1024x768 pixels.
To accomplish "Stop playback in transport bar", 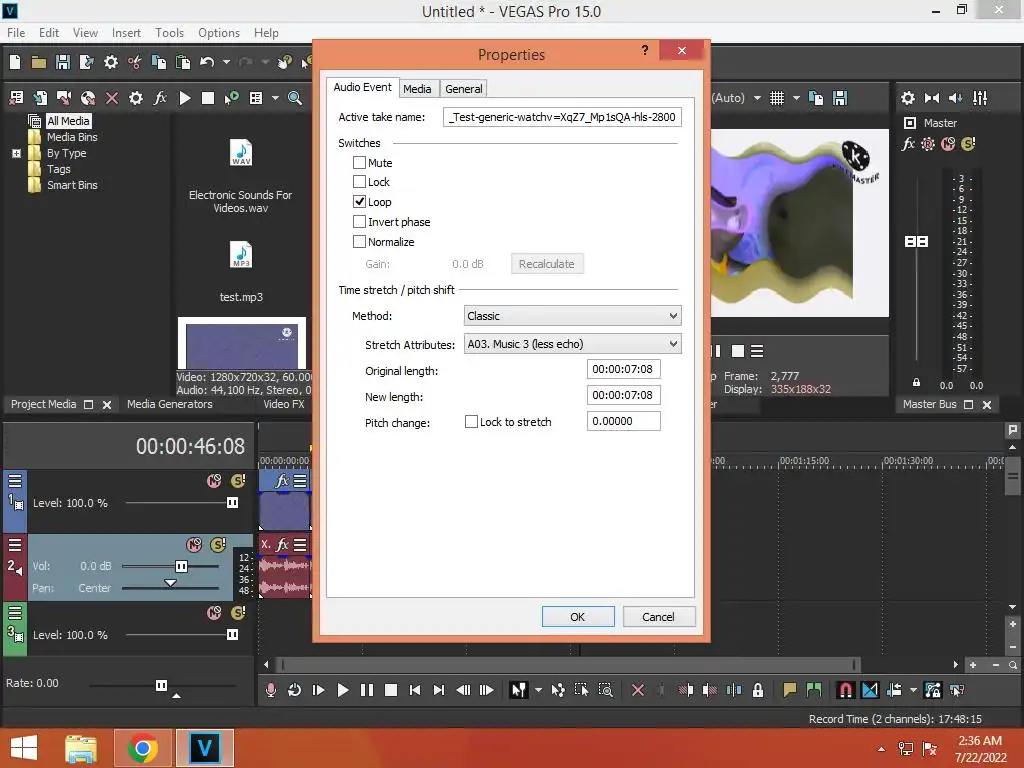I will click(x=391, y=690).
